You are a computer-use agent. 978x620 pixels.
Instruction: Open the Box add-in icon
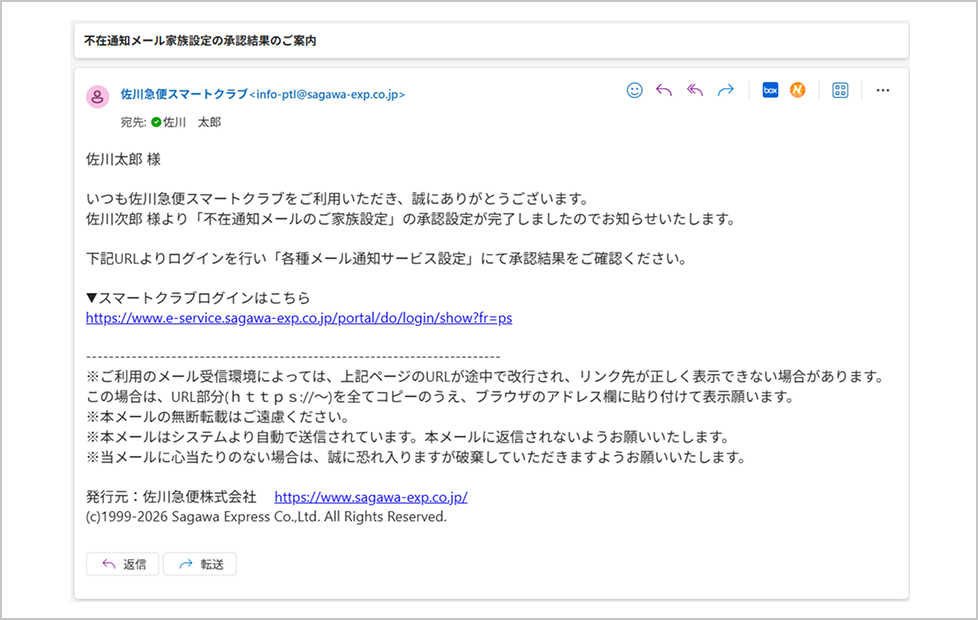(770, 90)
